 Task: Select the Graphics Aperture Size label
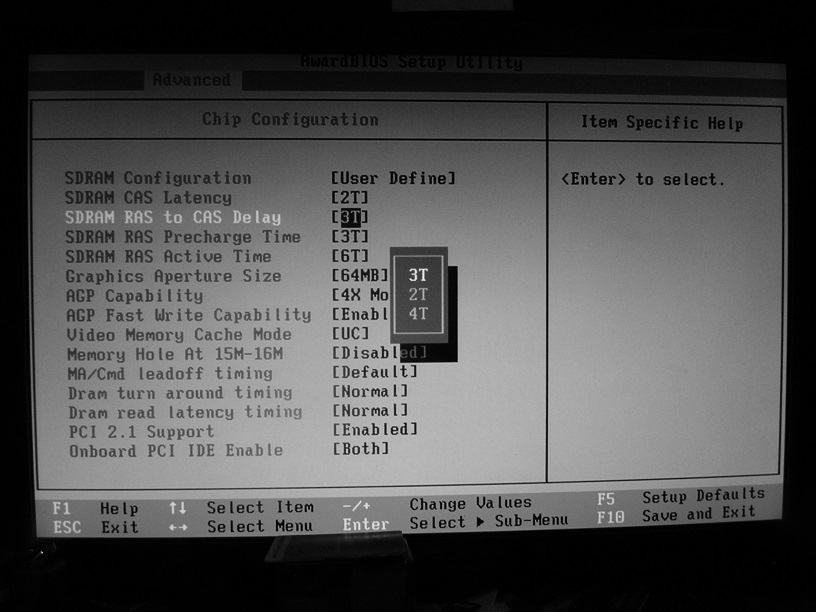(x=173, y=276)
